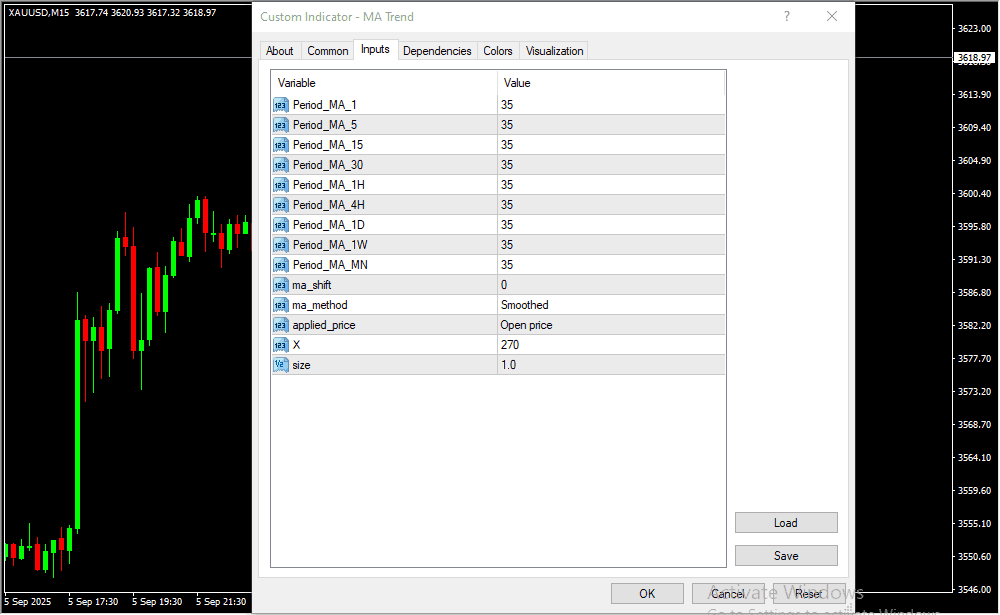Click the help question mark icon

[786, 16]
